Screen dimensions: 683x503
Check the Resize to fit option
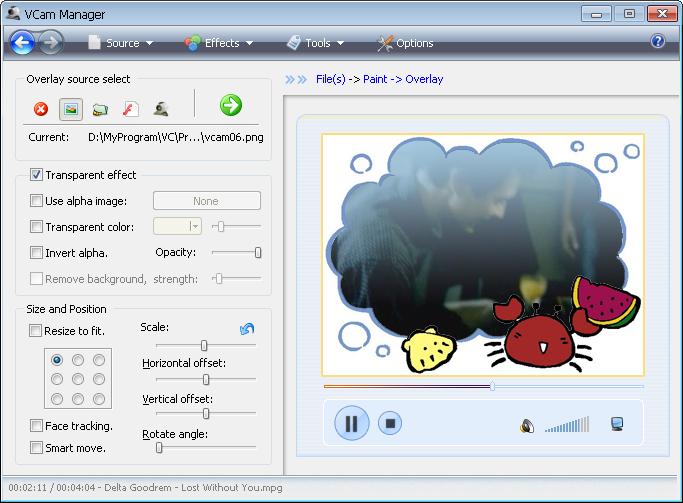(x=37, y=331)
